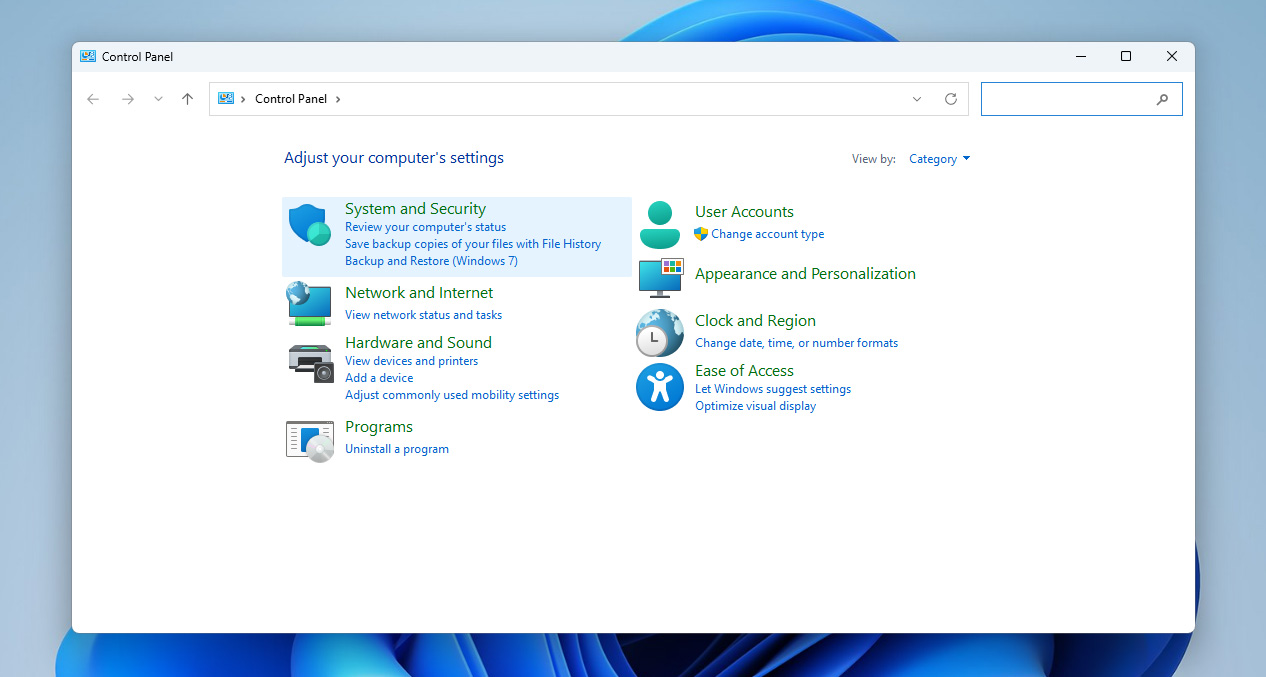Open Appearance and Personalization heading
The image size is (1266, 677).
805,274
